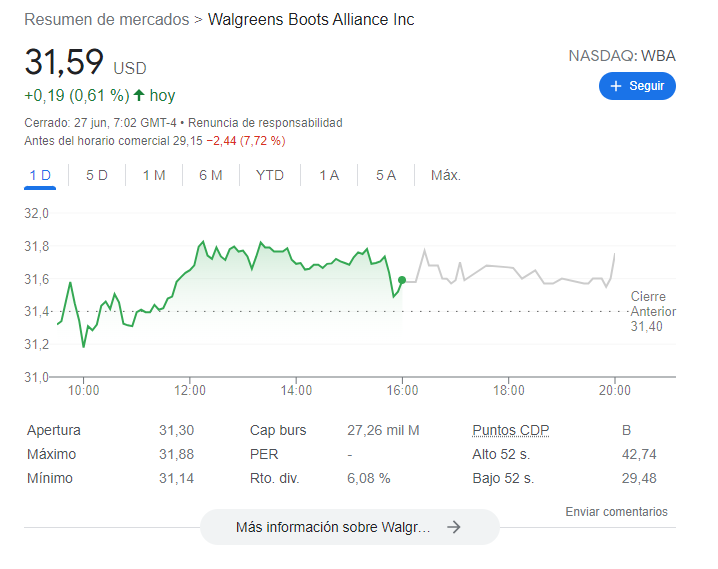Click the Walgreens Boots Alliance Inc title

tap(311, 20)
